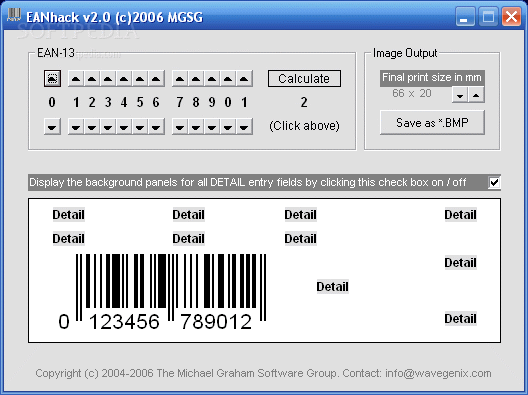
Task: Minimize the EANhack window
Action: (x=465, y=17)
